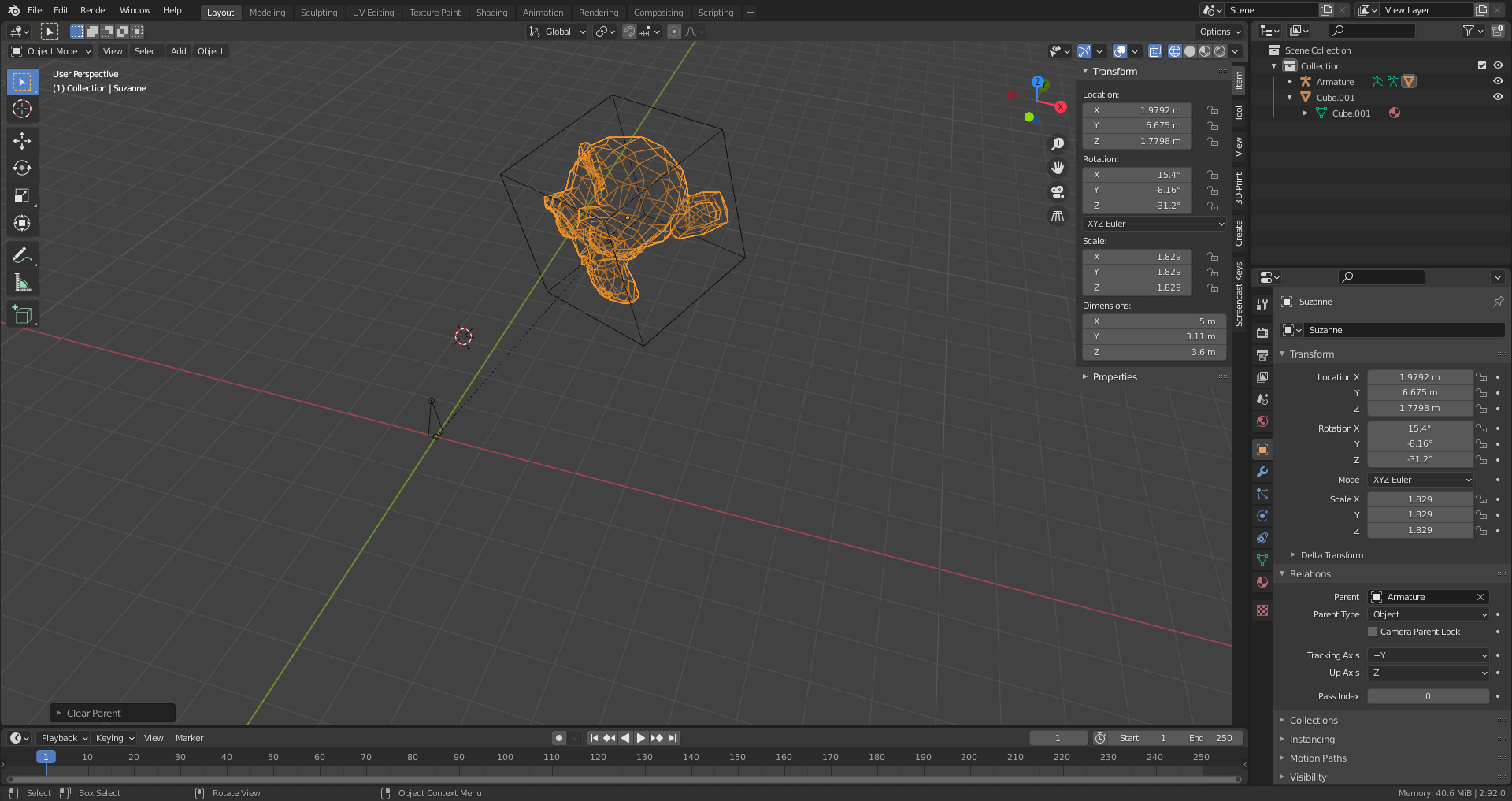
Task: Open the Tool properties tab icon
Action: 1262,305
